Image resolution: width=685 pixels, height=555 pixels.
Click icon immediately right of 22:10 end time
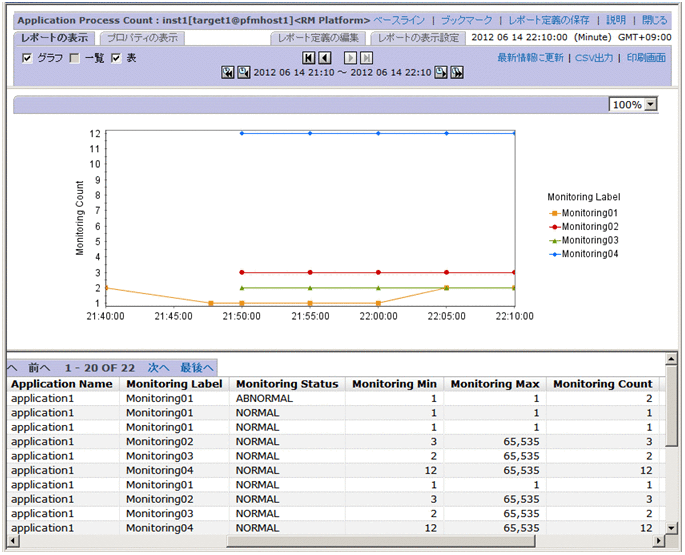pos(441,73)
